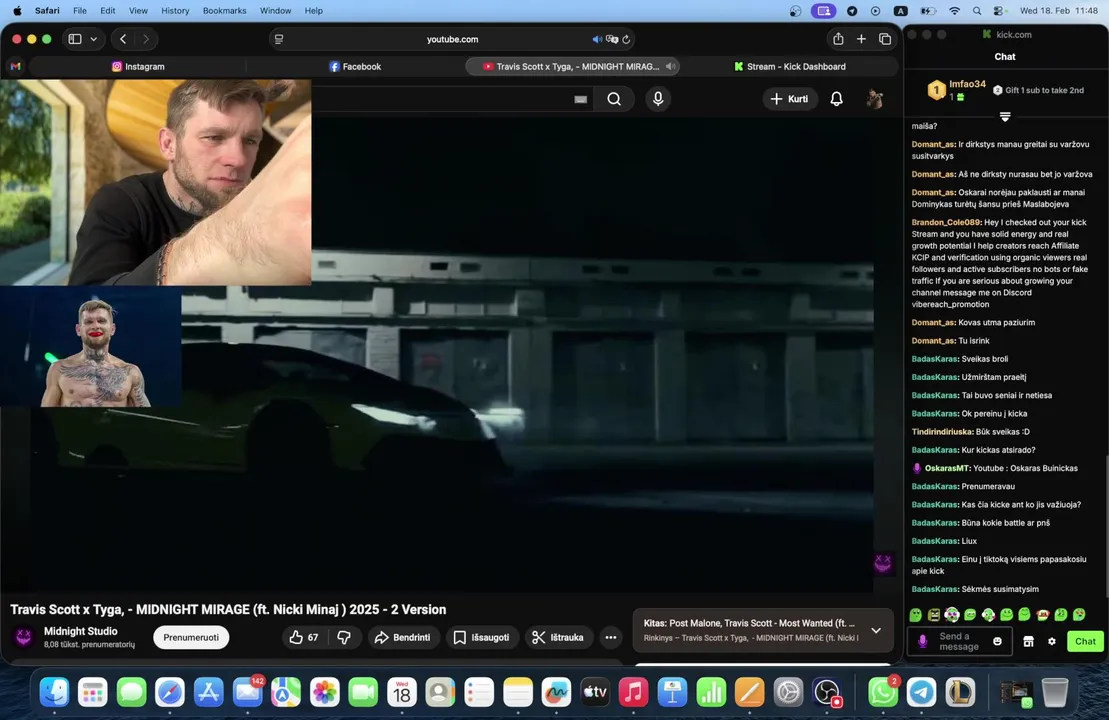
Task: Open Telegram from the Dock
Action: tap(921, 692)
